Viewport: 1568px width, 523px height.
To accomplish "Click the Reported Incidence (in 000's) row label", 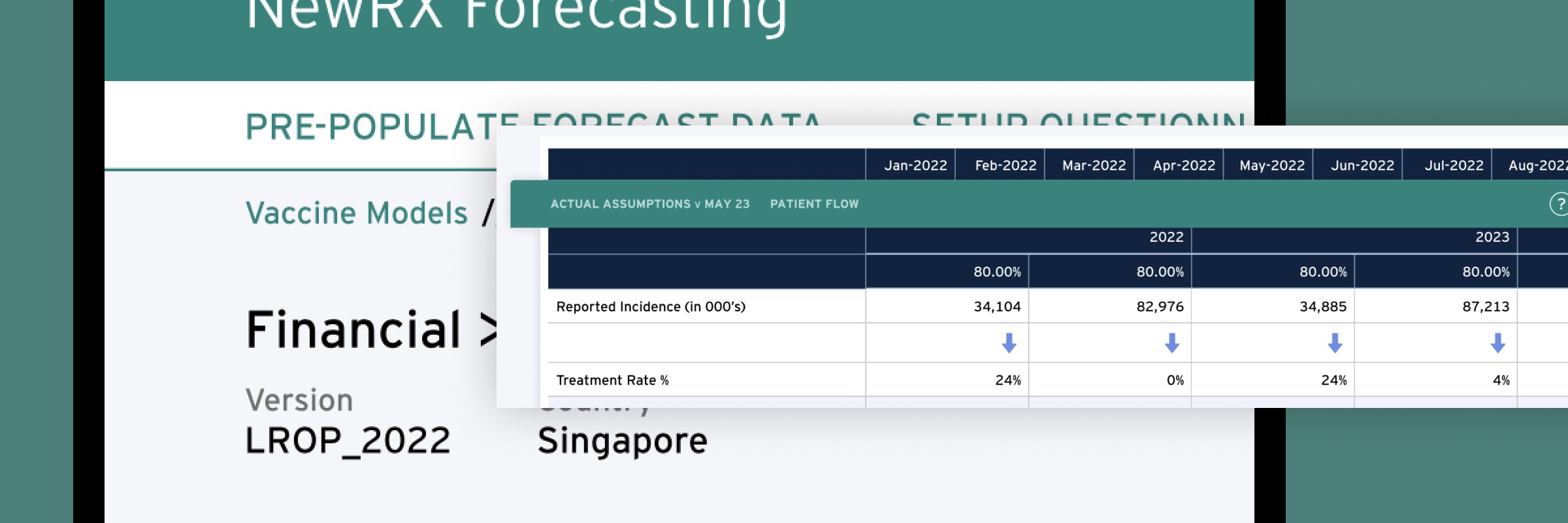I will coord(651,307).
